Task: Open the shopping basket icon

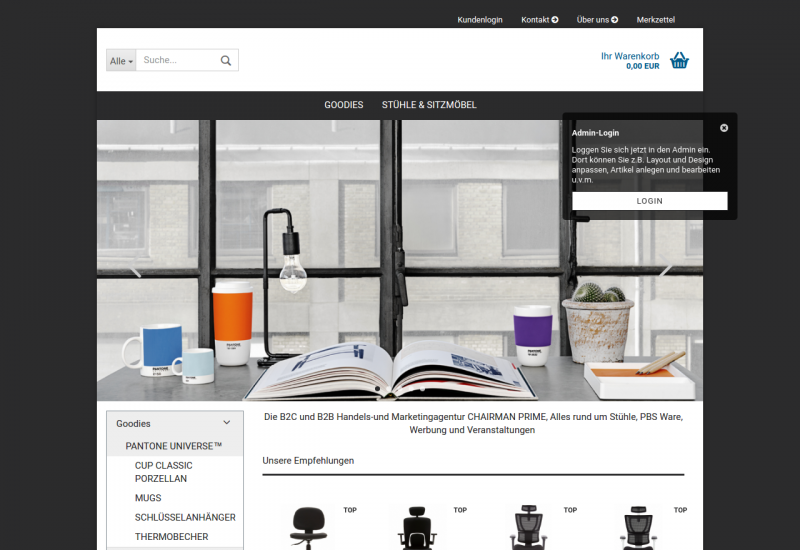Action: point(679,60)
